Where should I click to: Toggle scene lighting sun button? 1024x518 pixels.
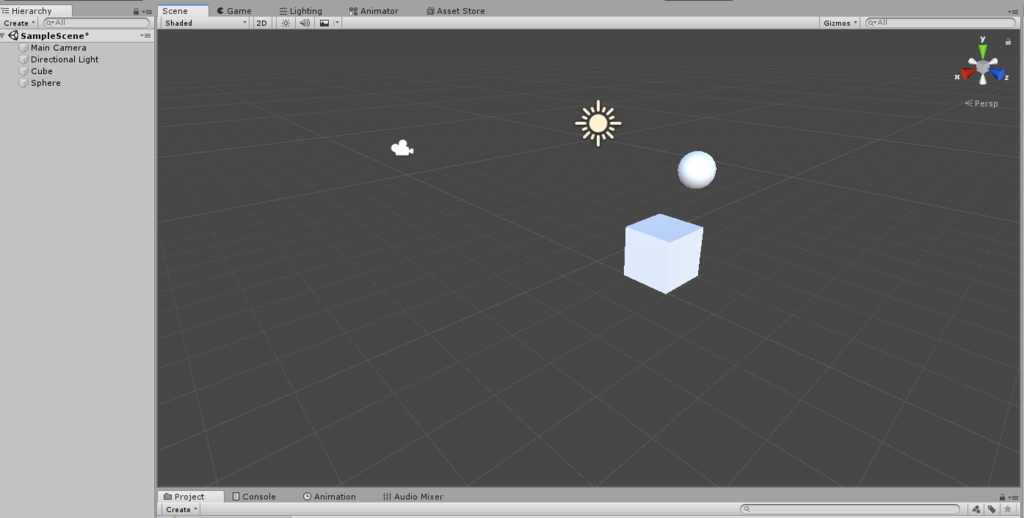[x=285, y=23]
